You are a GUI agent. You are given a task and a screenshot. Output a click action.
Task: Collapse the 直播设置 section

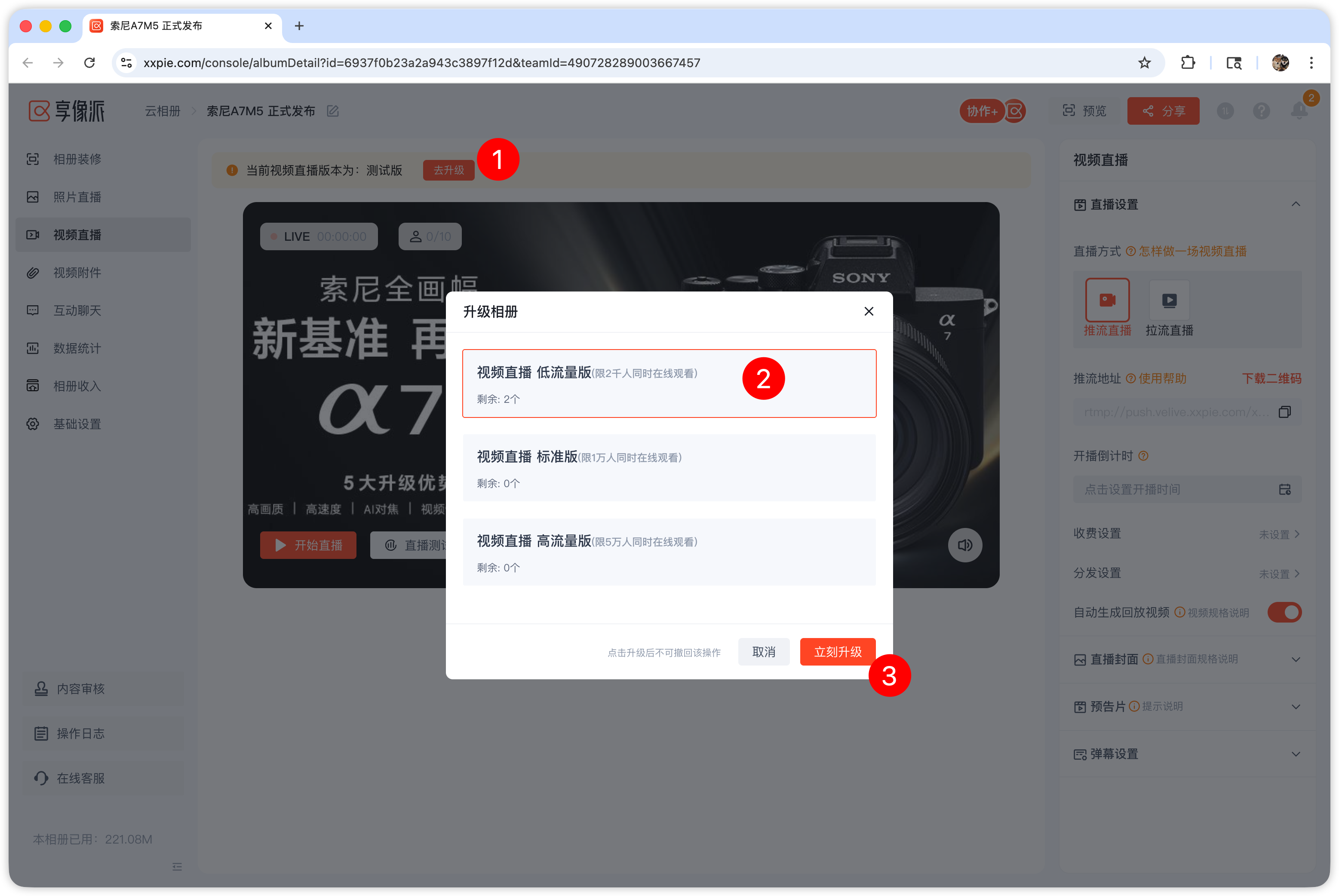pyautogui.click(x=1295, y=205)
